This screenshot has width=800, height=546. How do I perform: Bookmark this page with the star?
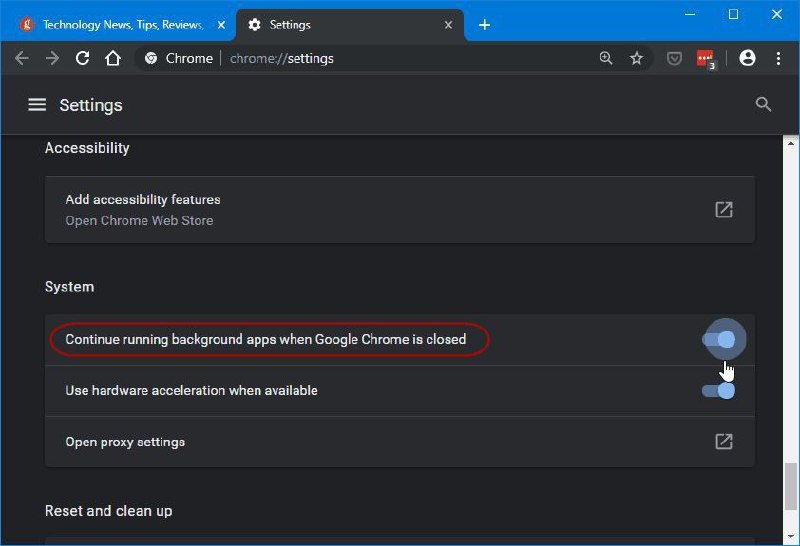pyautogui.click(x=636, y=58)
